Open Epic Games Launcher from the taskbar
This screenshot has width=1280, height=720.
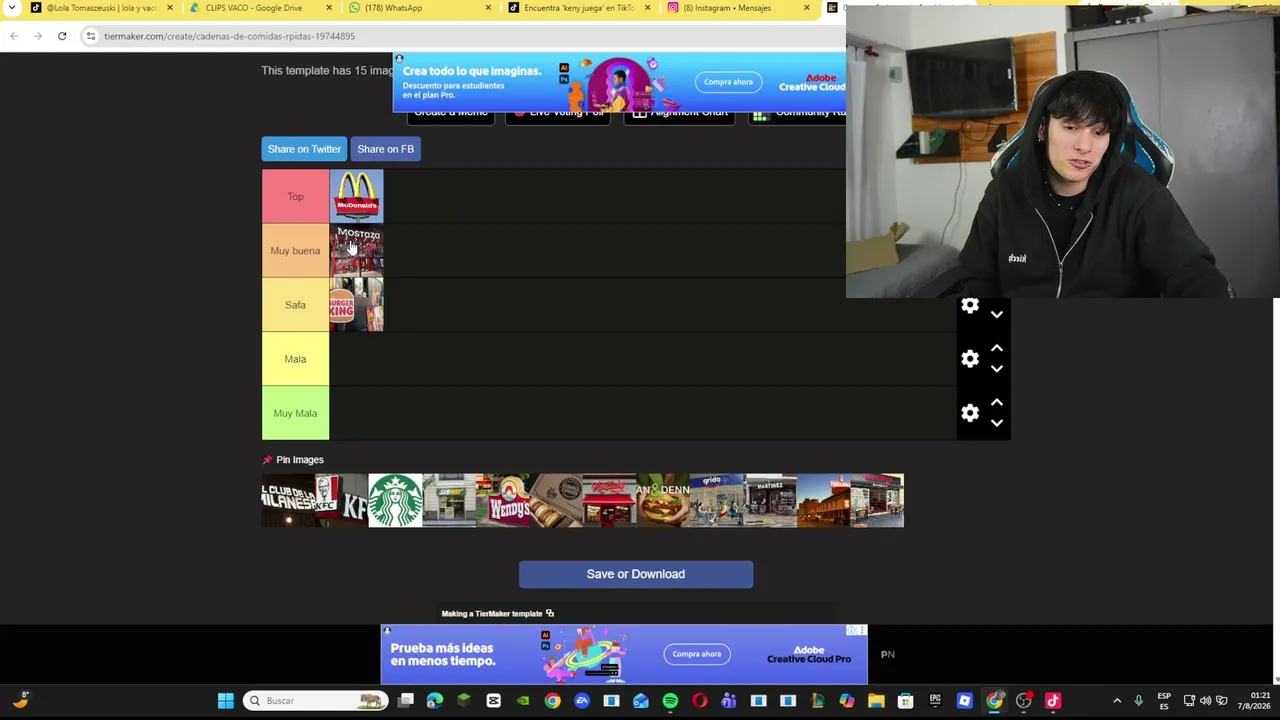pos(935,701)
